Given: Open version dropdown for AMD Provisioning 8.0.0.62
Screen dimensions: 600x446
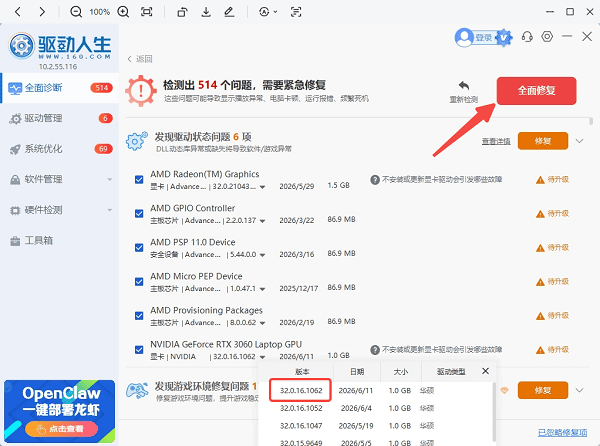Looking at the screenshot, I should (x=262, y=323).
